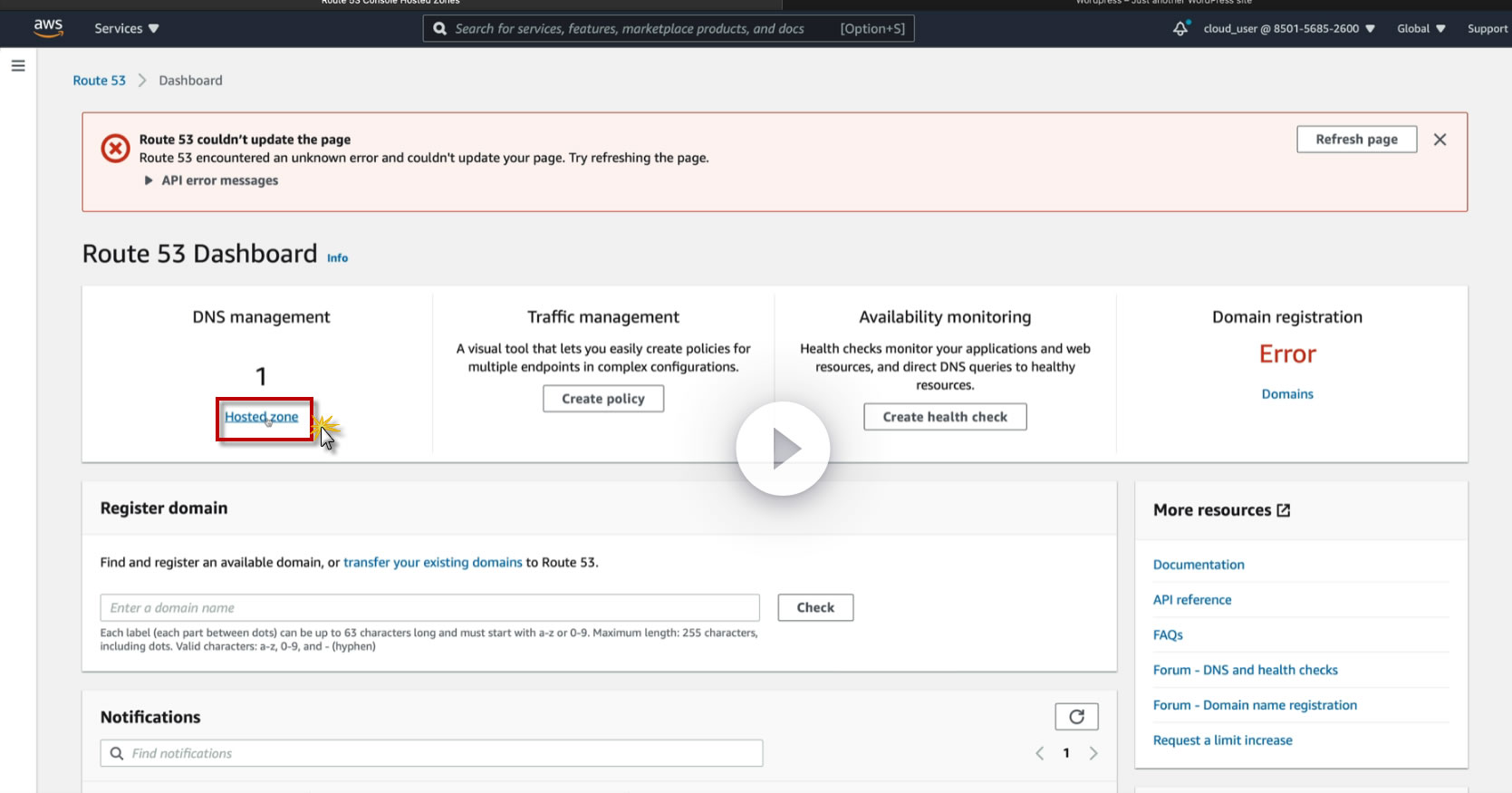Open the Services dropdown menu
The height and width of the screenshot is (793, 1512).
click(127, 28)
